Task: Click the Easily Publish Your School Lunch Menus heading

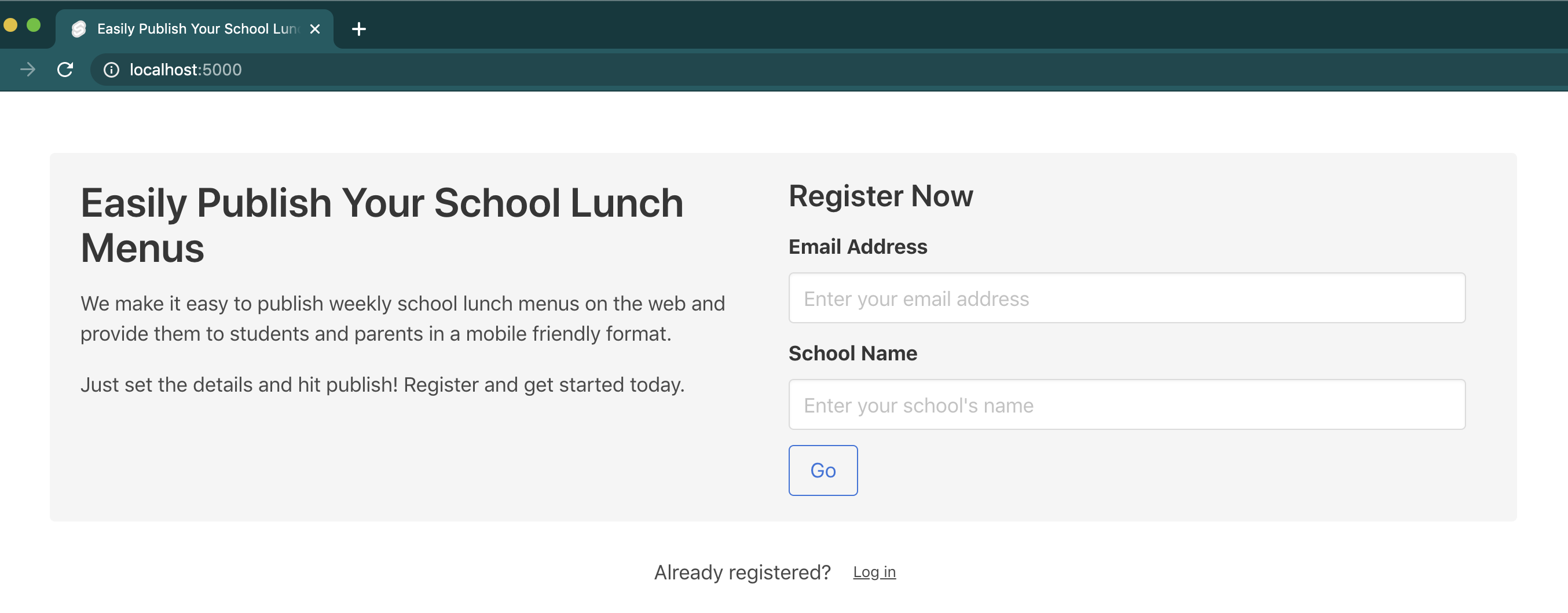Action: tap(382, 225)
